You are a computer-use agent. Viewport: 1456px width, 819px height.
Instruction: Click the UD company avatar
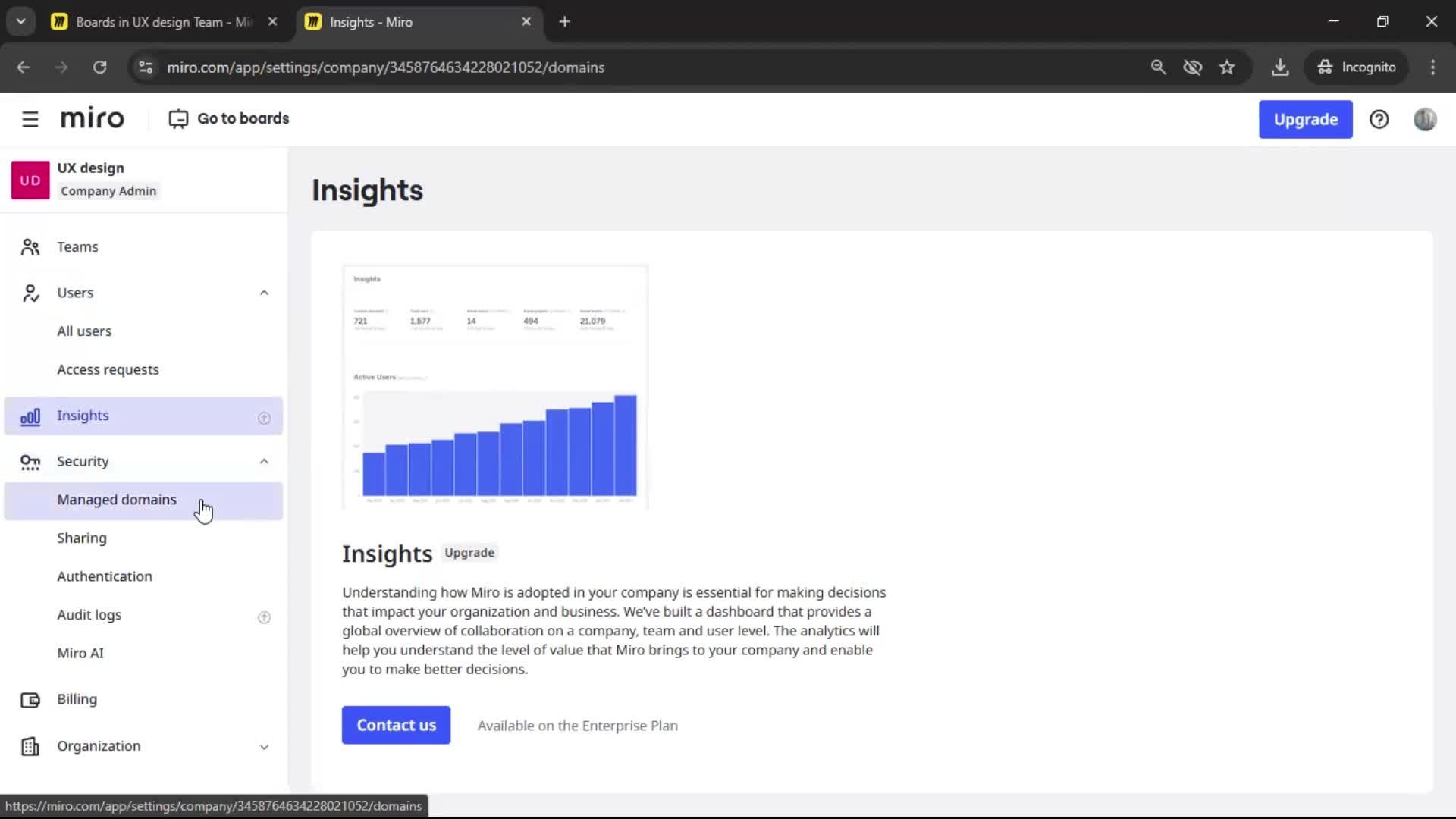[30, 180]
